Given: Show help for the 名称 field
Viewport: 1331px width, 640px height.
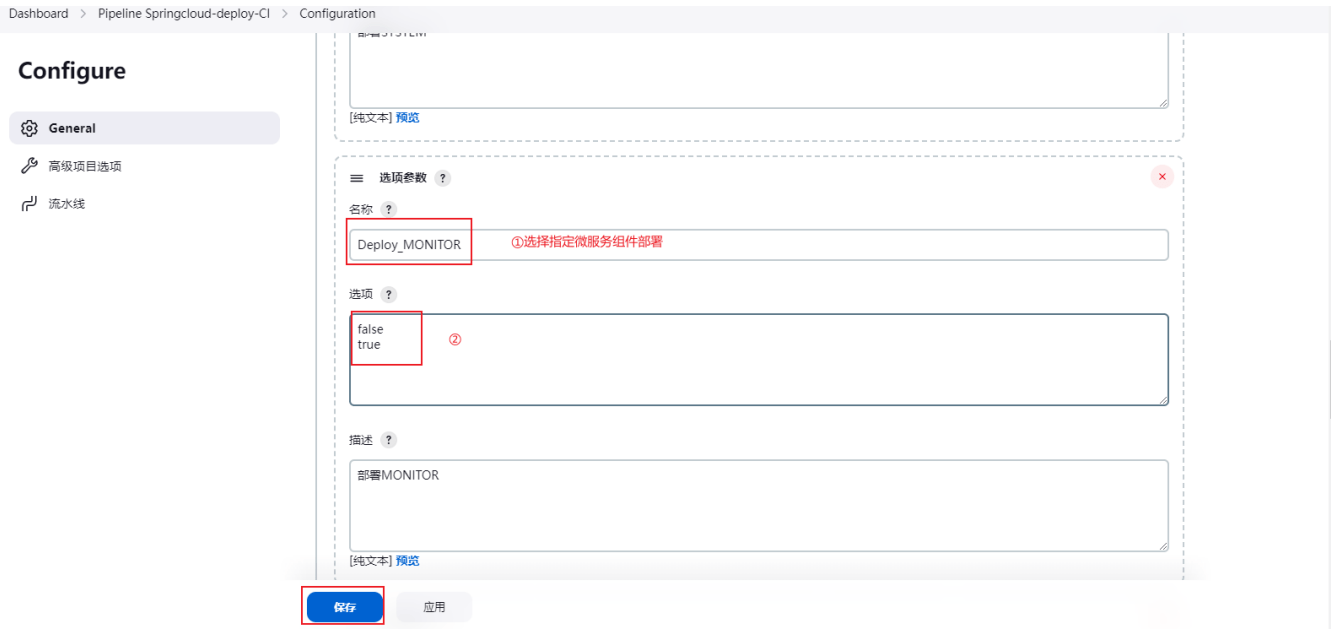Looking at the screenshot, I should (389, 209).
